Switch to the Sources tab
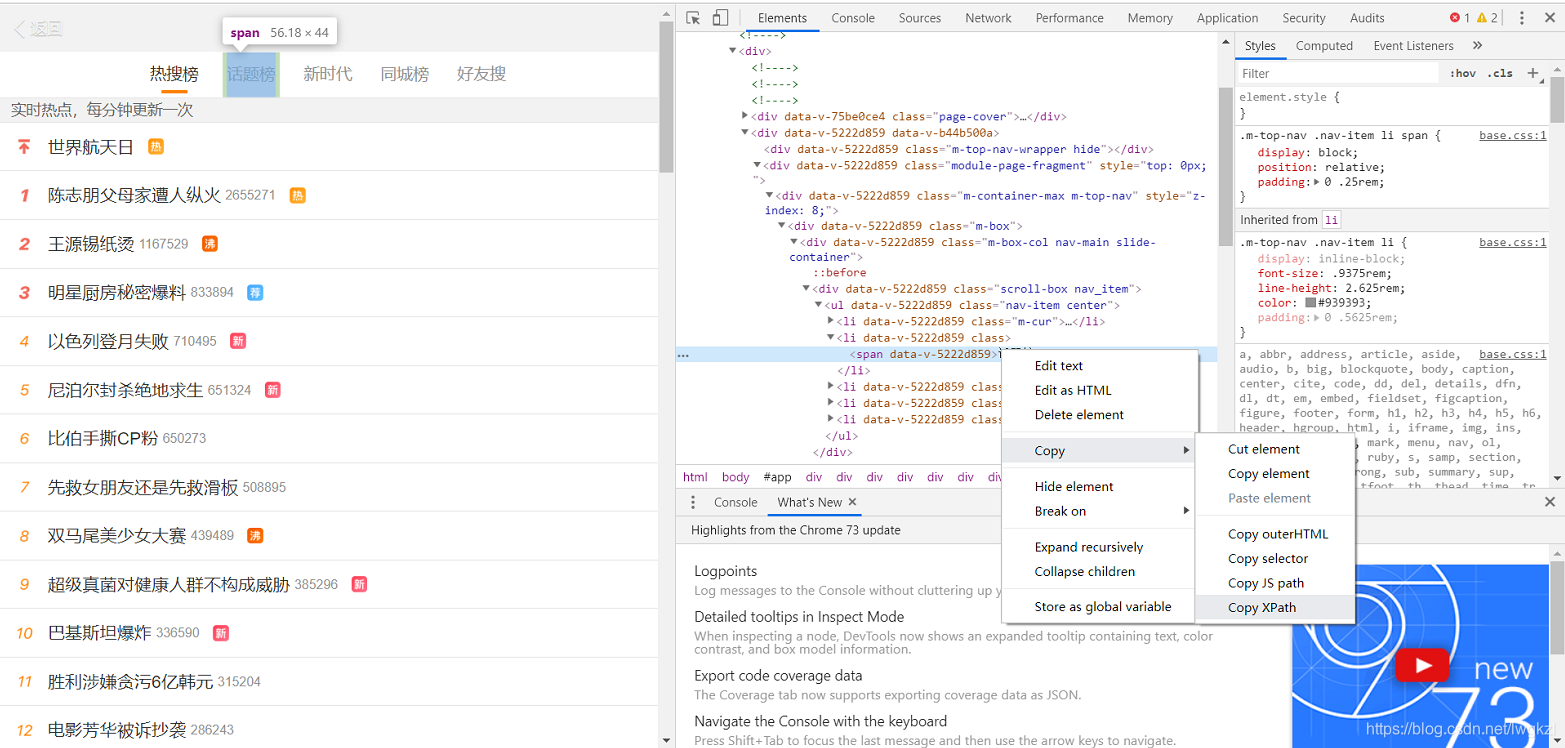1565x748 pixels. (919, 18)
